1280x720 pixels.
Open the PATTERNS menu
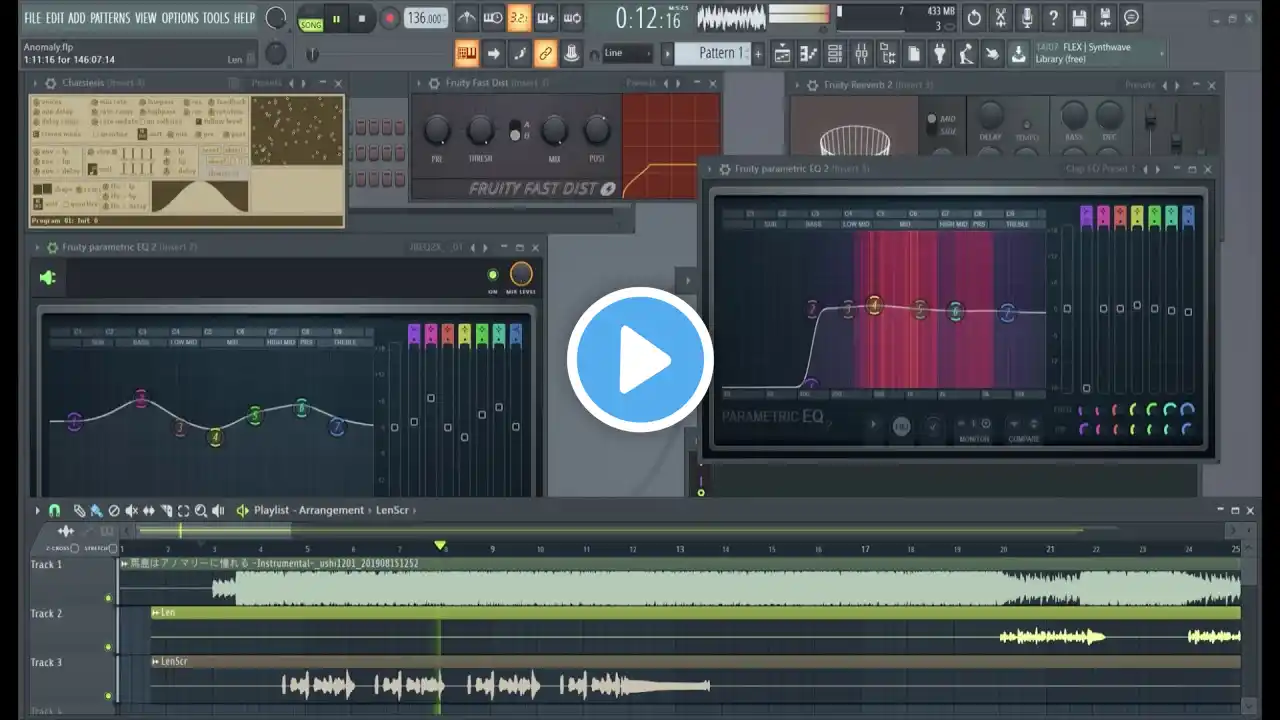(x=110, y=18)
